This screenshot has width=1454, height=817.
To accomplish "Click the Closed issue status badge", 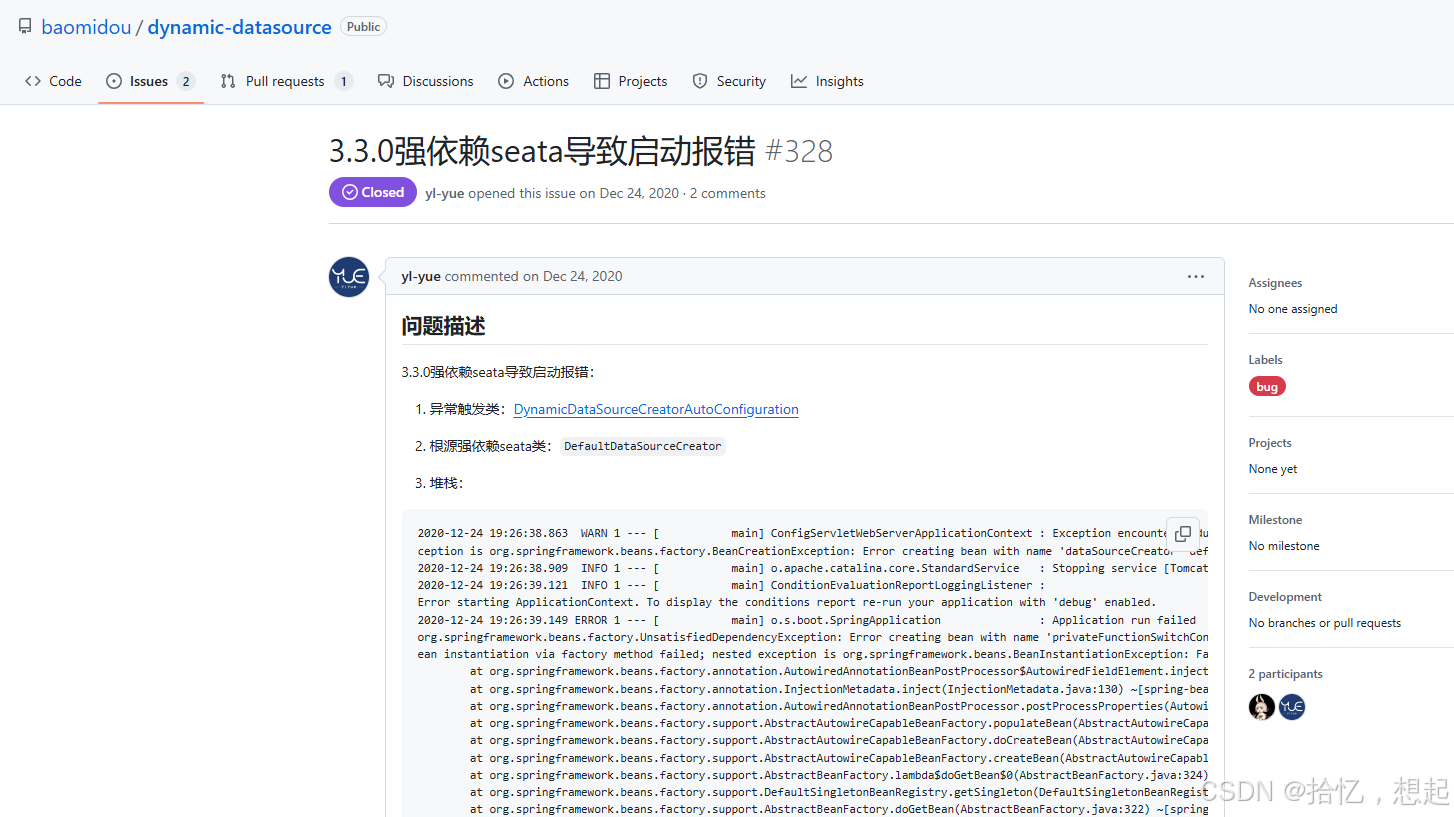I will pyautogui.click(x=372, y=192).
